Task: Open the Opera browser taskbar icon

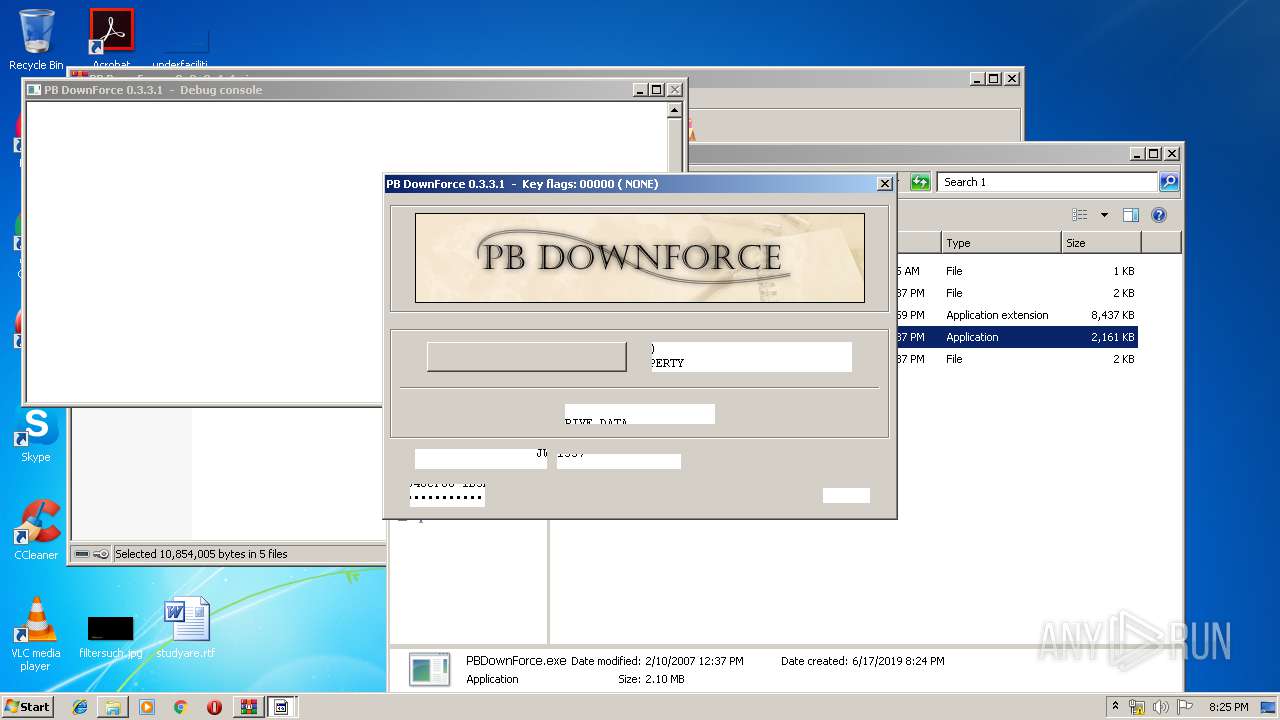Action: tap(214, 707)
